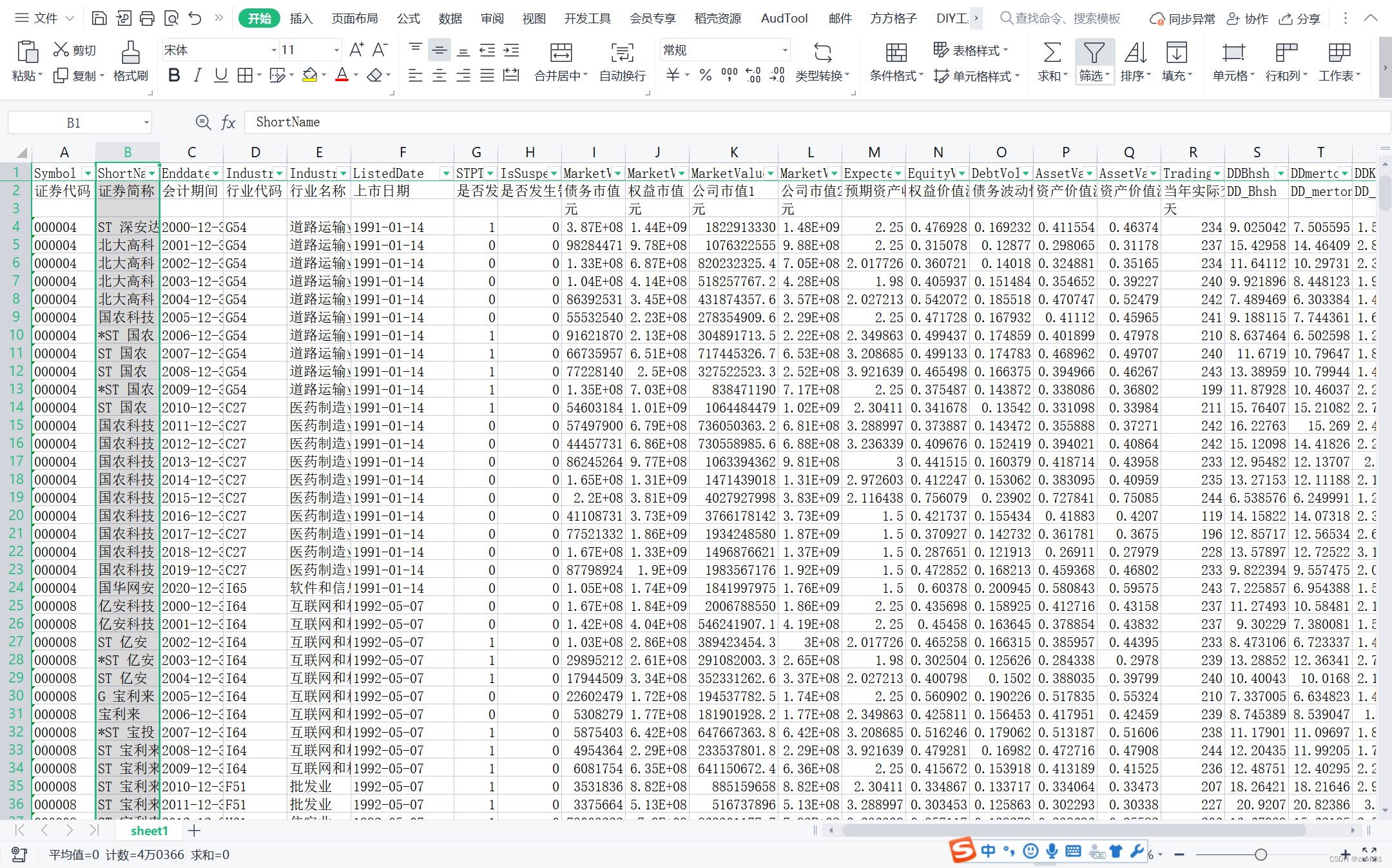
Task: Click the Format Painter (格式刷) icon
Action: (x=130, y=53)
